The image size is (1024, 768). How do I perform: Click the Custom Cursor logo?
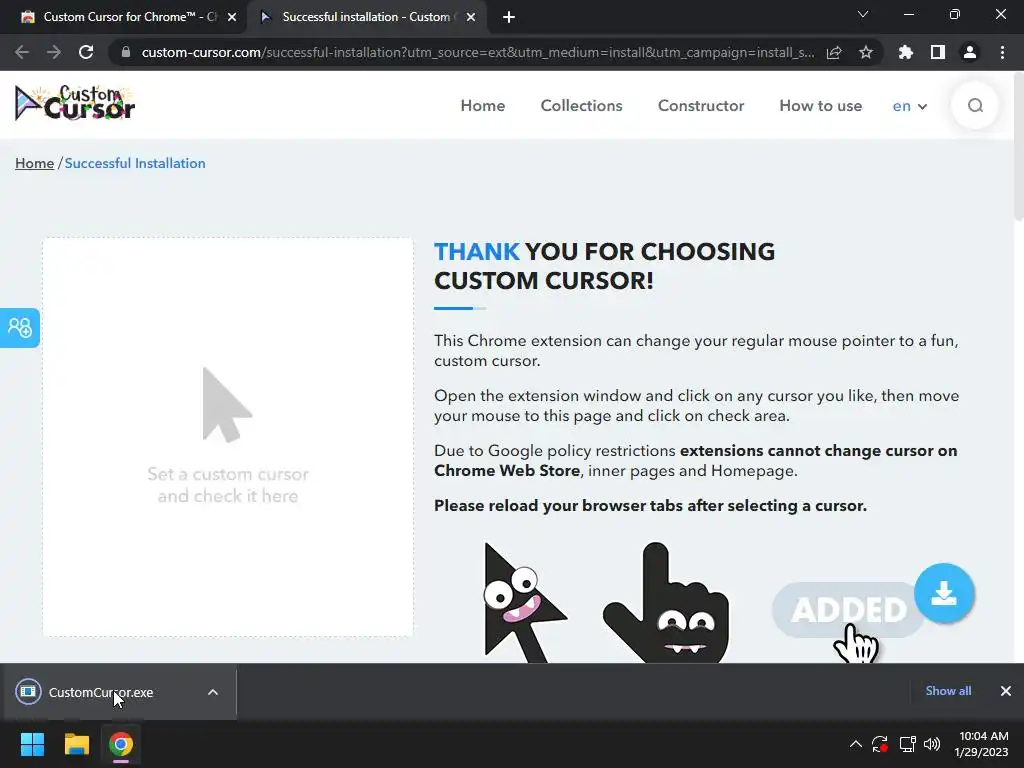coord(74,103)
